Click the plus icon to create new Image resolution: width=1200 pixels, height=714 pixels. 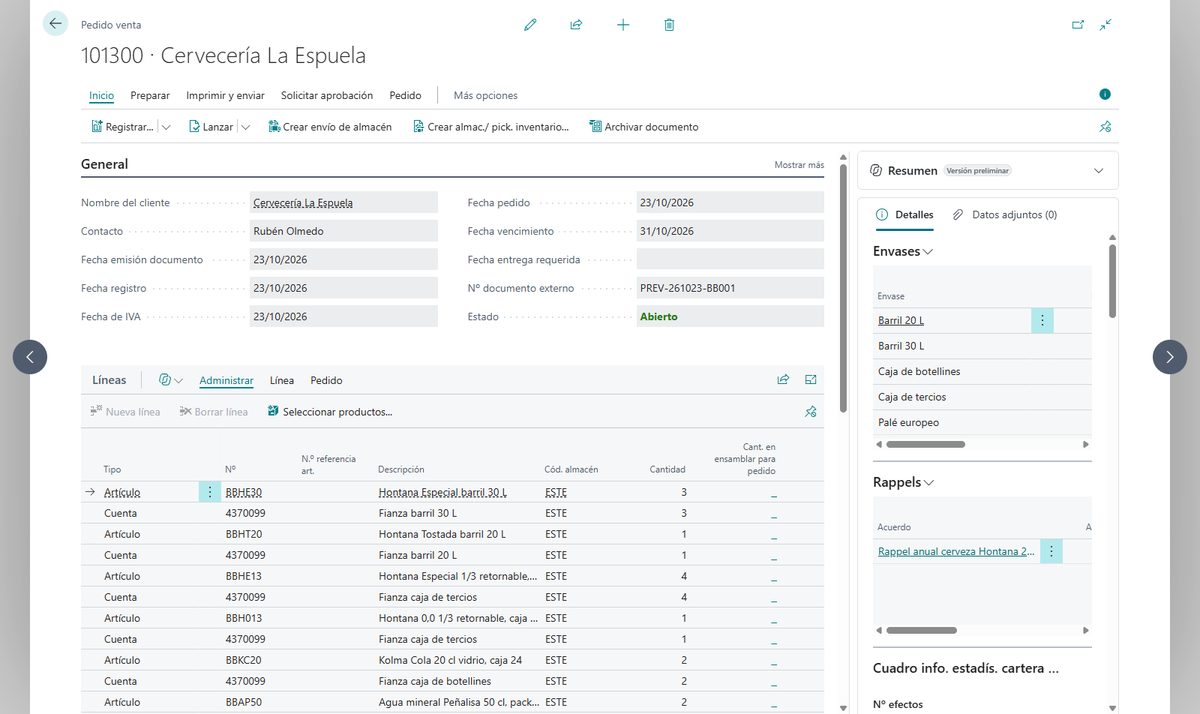click(x=623, y=25)
